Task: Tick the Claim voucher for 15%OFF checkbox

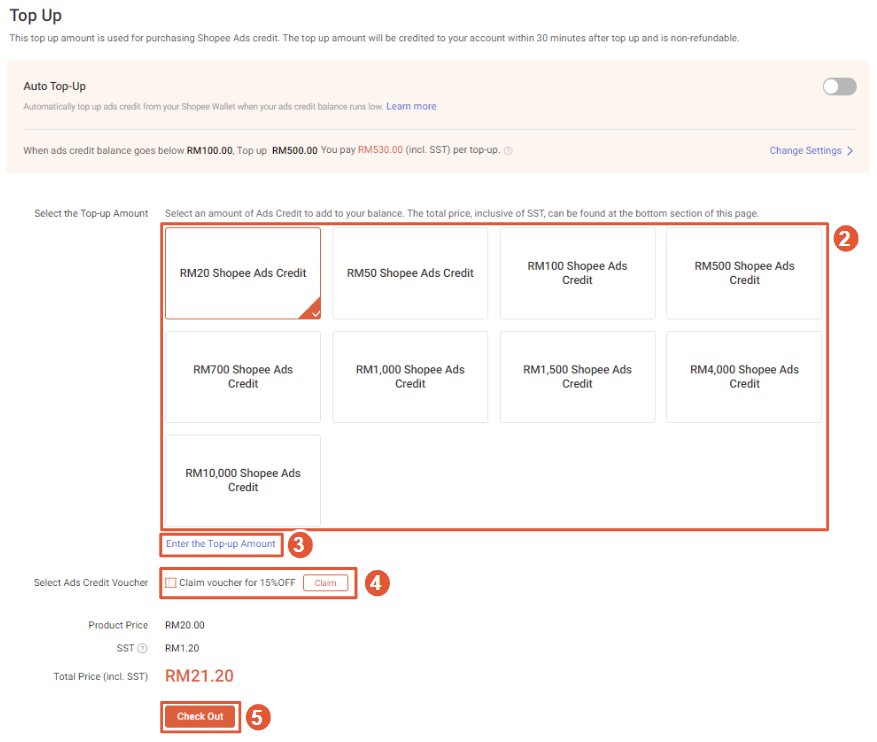Action: (x=171, y=582)
